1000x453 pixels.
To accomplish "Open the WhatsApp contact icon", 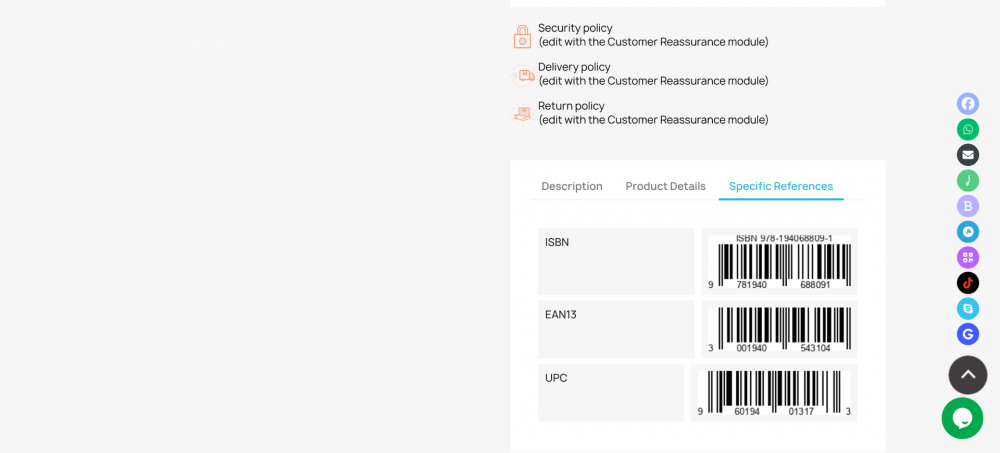I will pos(968,129).
